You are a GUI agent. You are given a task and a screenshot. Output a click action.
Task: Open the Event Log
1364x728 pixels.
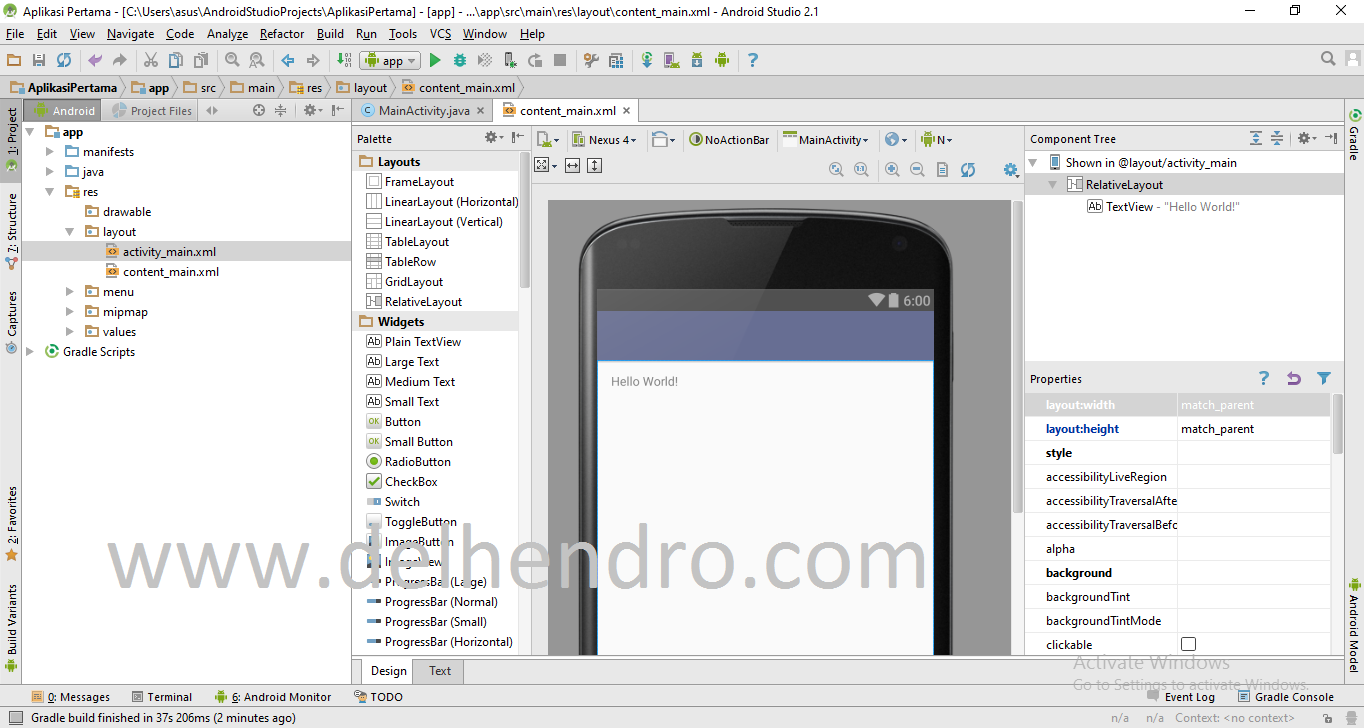1180,697
